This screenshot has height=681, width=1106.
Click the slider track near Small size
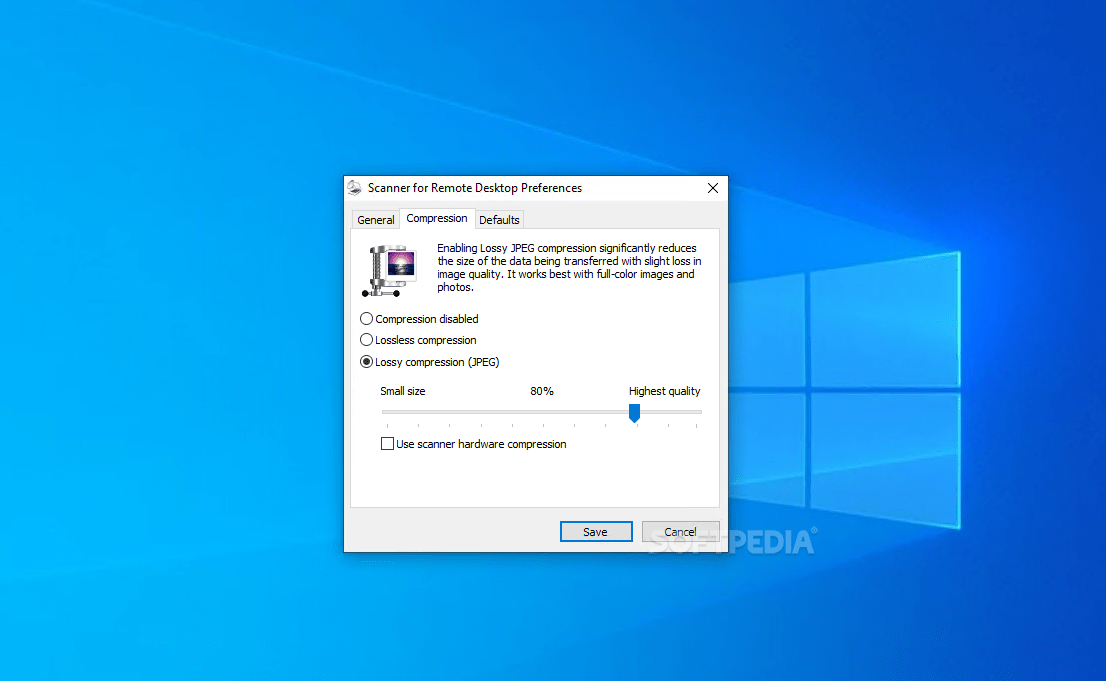tap(400, 411)
